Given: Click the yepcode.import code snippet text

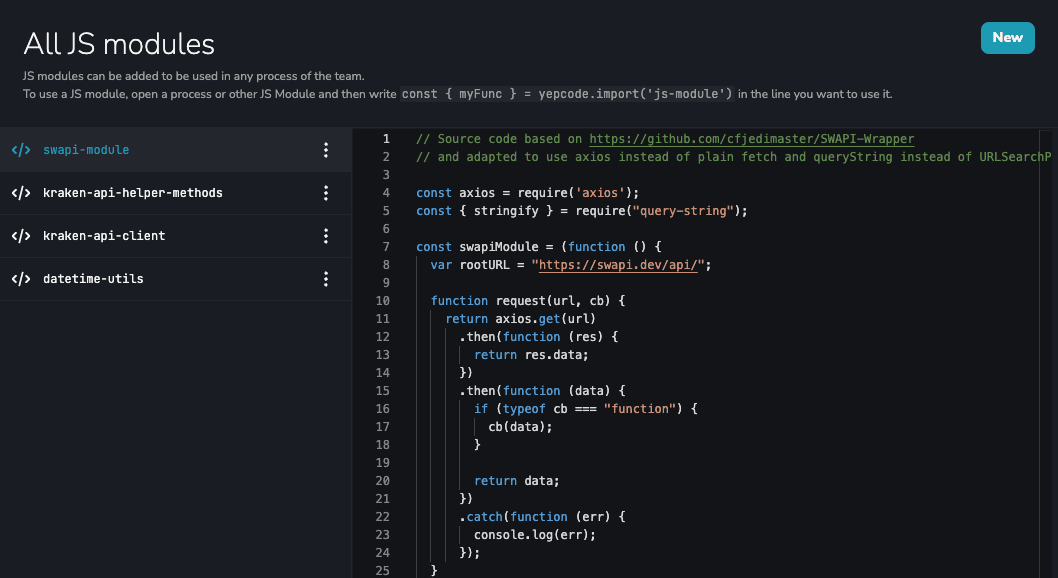Looking at the screenshot, I should click(567, 94).
